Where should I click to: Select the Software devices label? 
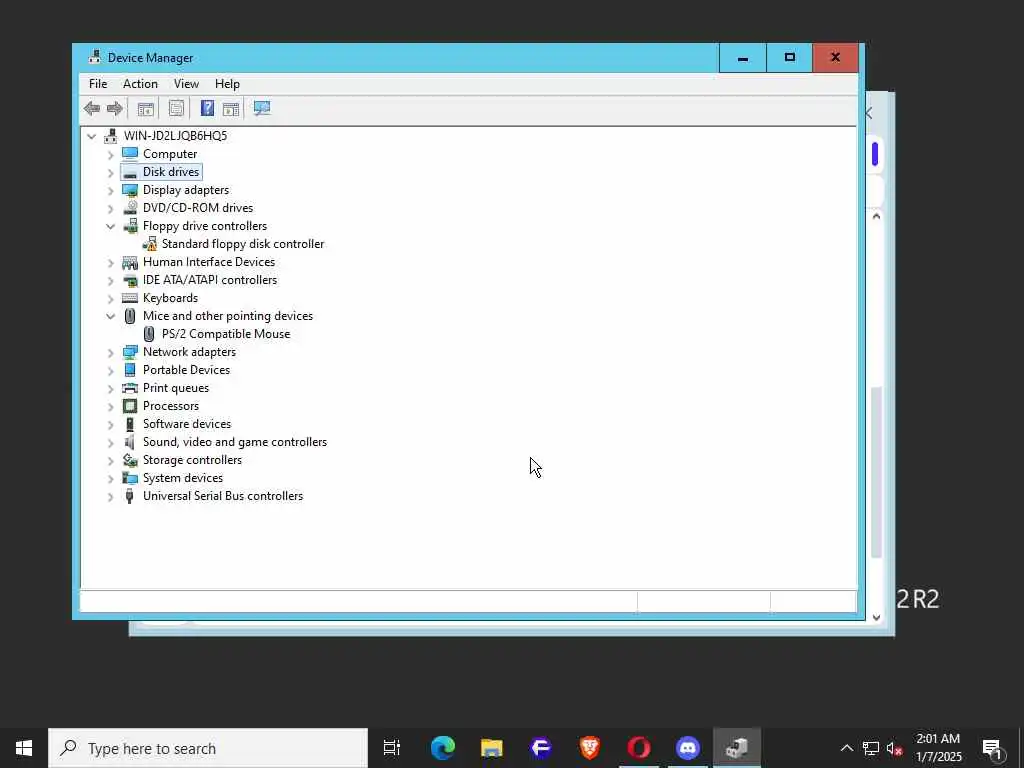(187, 424)
